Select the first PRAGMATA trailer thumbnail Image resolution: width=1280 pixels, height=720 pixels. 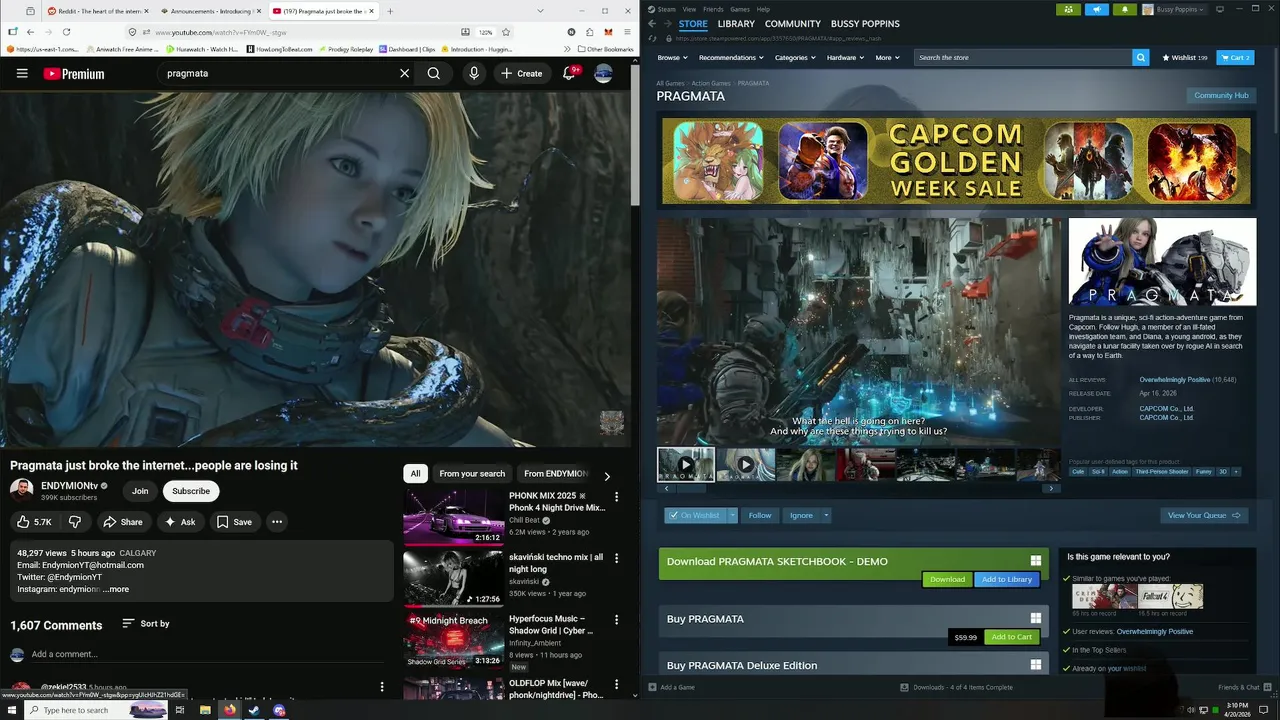686,464
